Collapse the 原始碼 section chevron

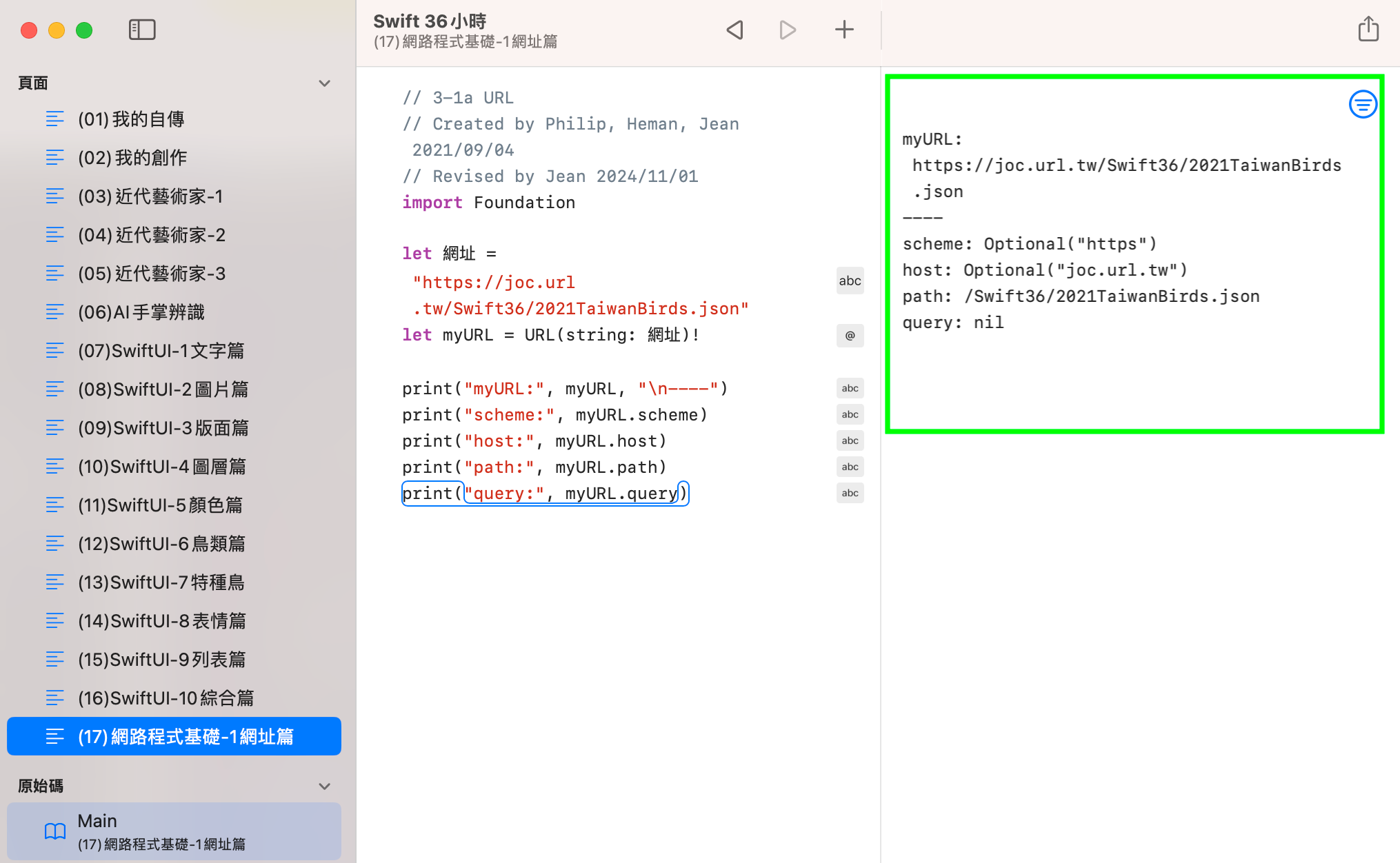(x=324, y=786)
